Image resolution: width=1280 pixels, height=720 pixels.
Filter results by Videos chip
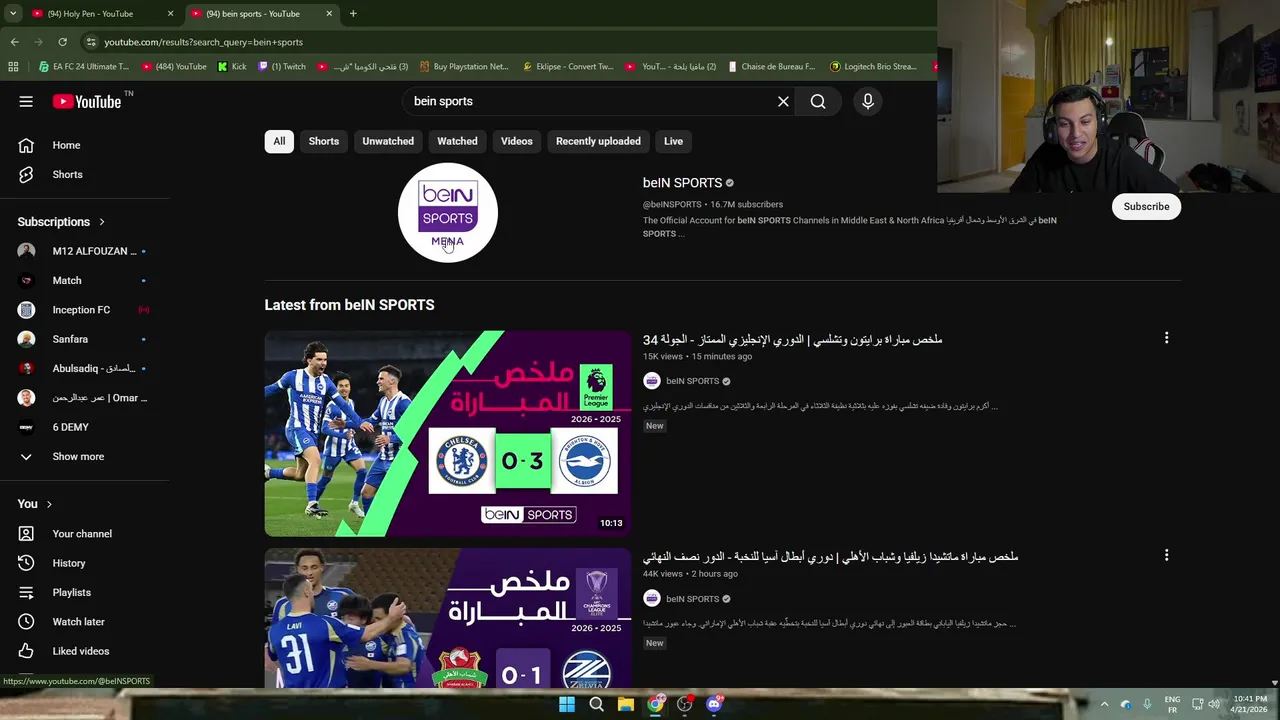coord(516,141)
